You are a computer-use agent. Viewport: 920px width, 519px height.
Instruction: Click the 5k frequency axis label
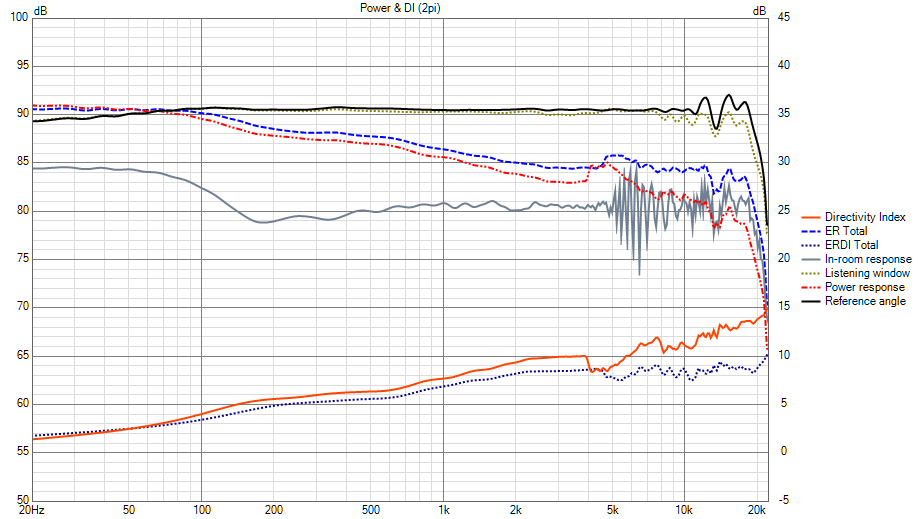[x=612, y=510]
